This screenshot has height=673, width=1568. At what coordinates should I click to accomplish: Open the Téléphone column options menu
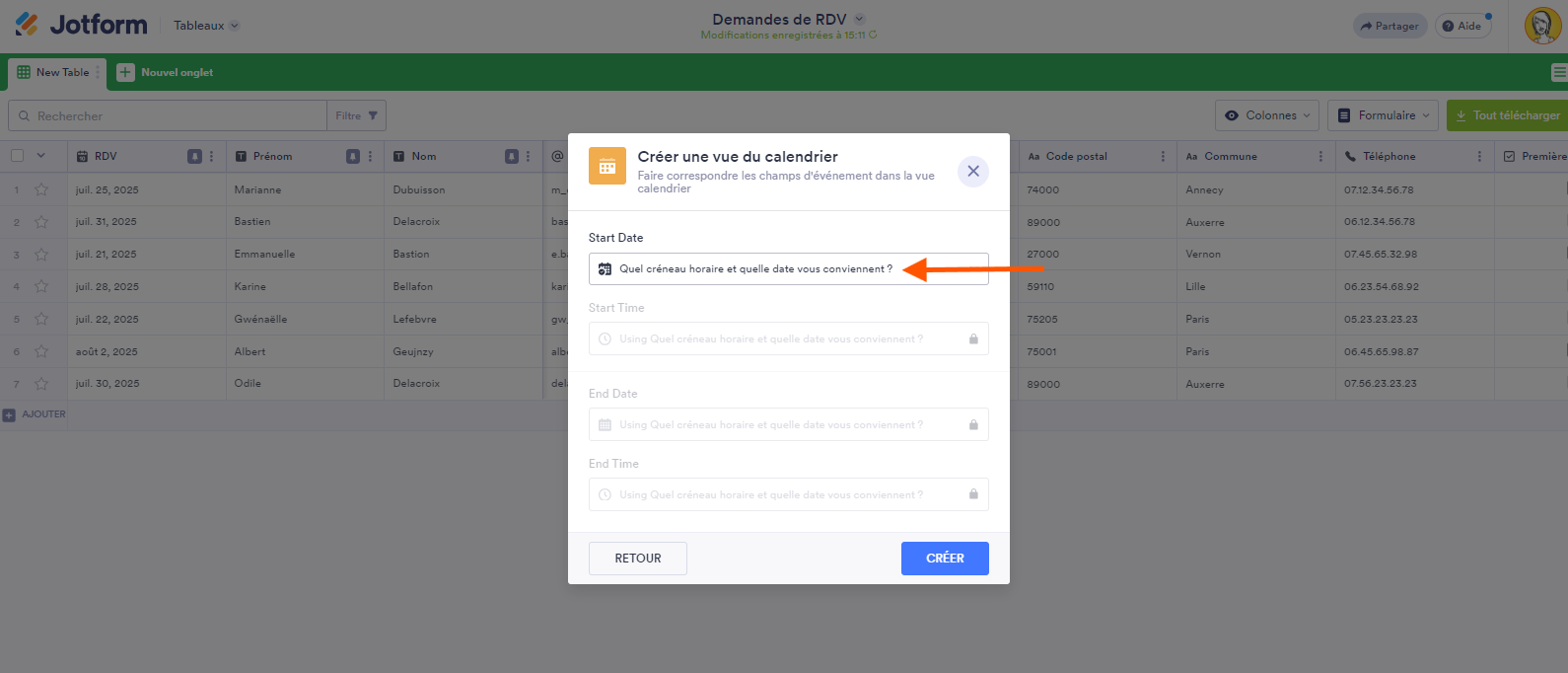(1479, 156)
